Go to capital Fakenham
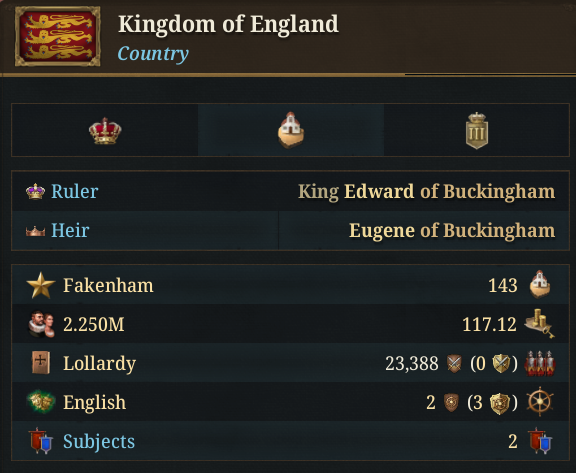This screenshot has height=473, width=576. 108,285
